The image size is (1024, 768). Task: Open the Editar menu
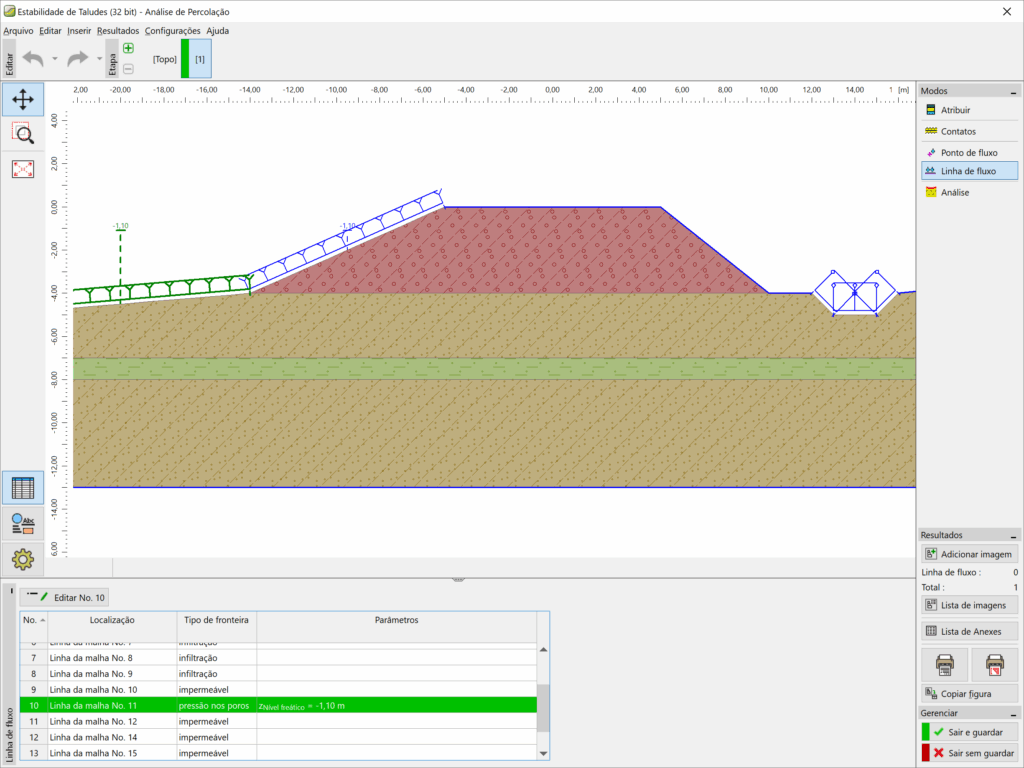click(x=50, y=31)
